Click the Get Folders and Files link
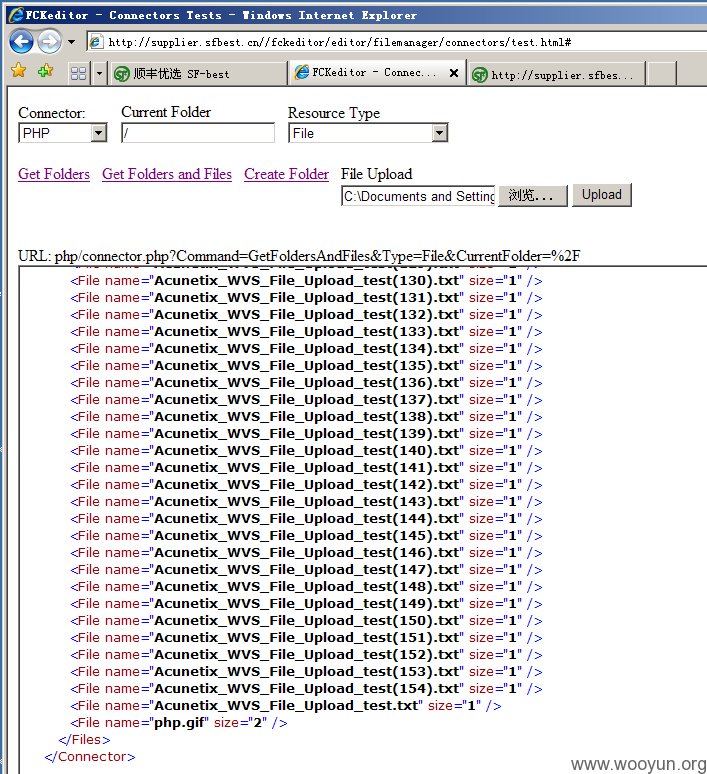This screenshot has height=774, width=707. [x=167, y=174]
